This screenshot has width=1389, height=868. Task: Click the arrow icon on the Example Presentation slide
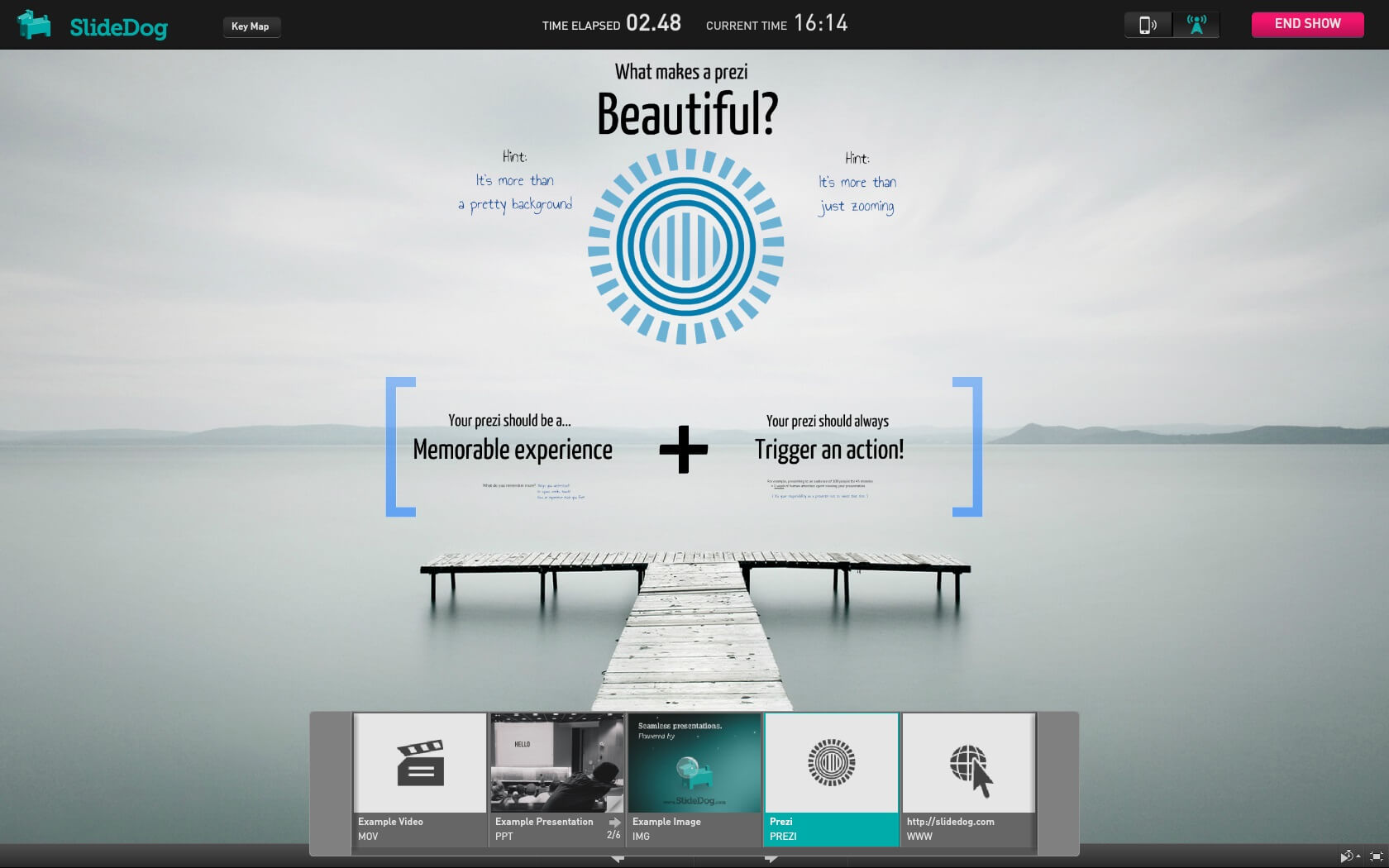click(617, 822)
